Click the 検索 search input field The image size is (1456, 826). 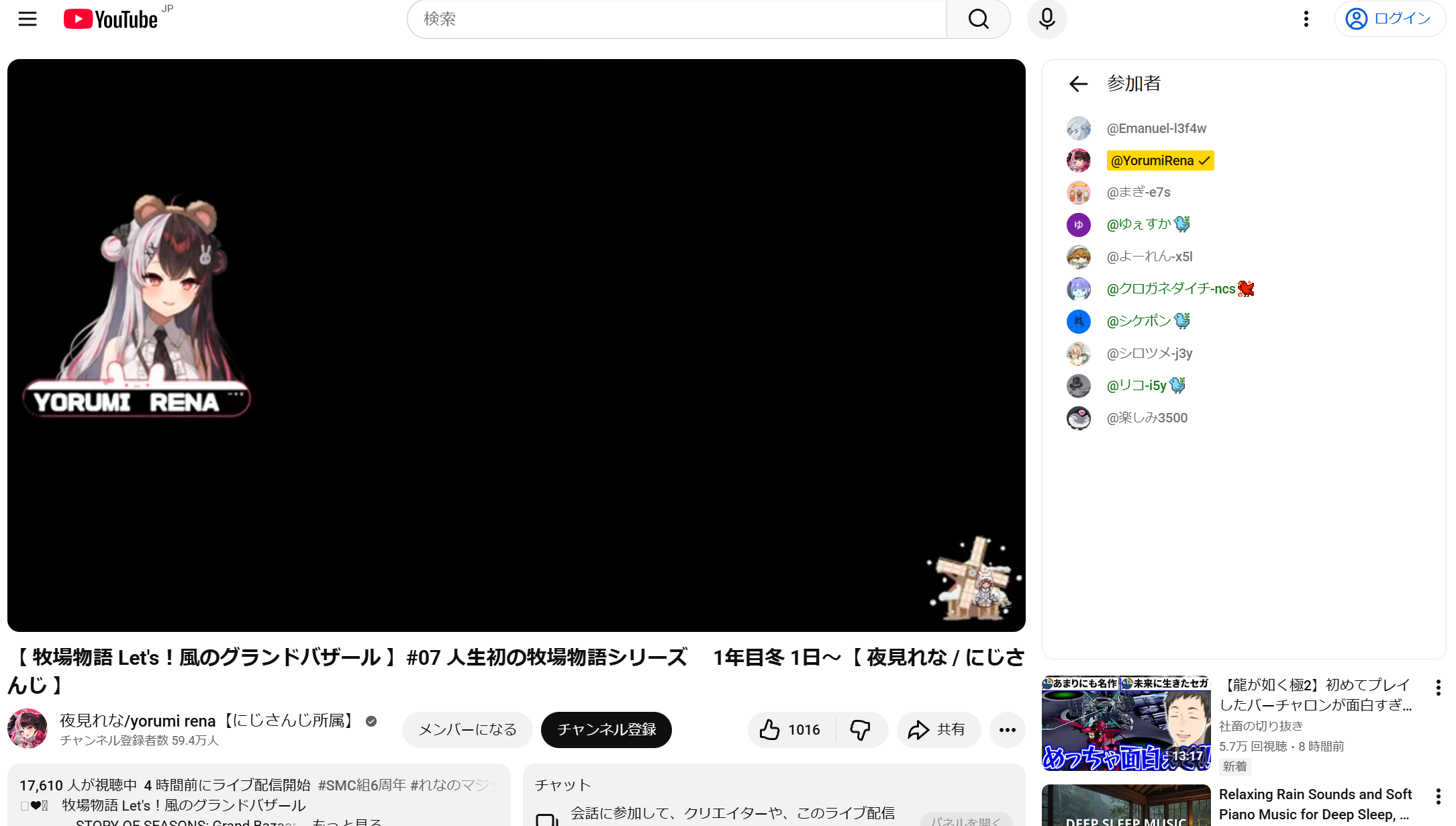[677, 19]
